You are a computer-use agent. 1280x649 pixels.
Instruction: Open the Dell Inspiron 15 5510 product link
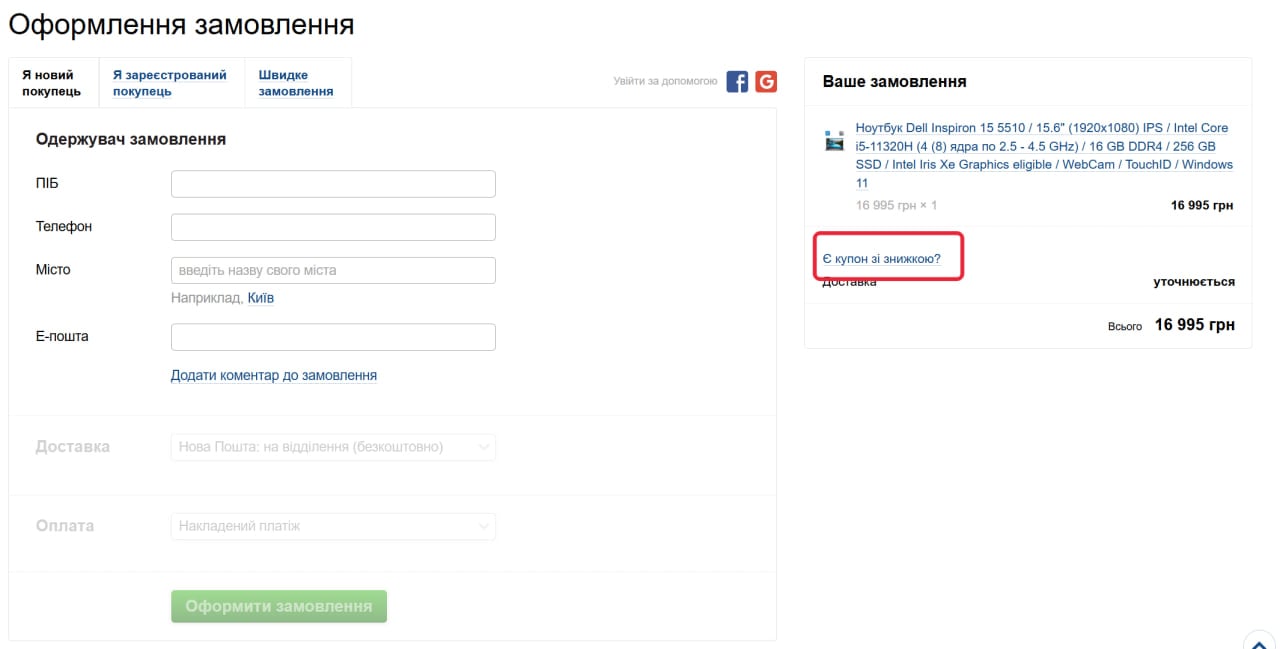click(x=1044, y=155)
